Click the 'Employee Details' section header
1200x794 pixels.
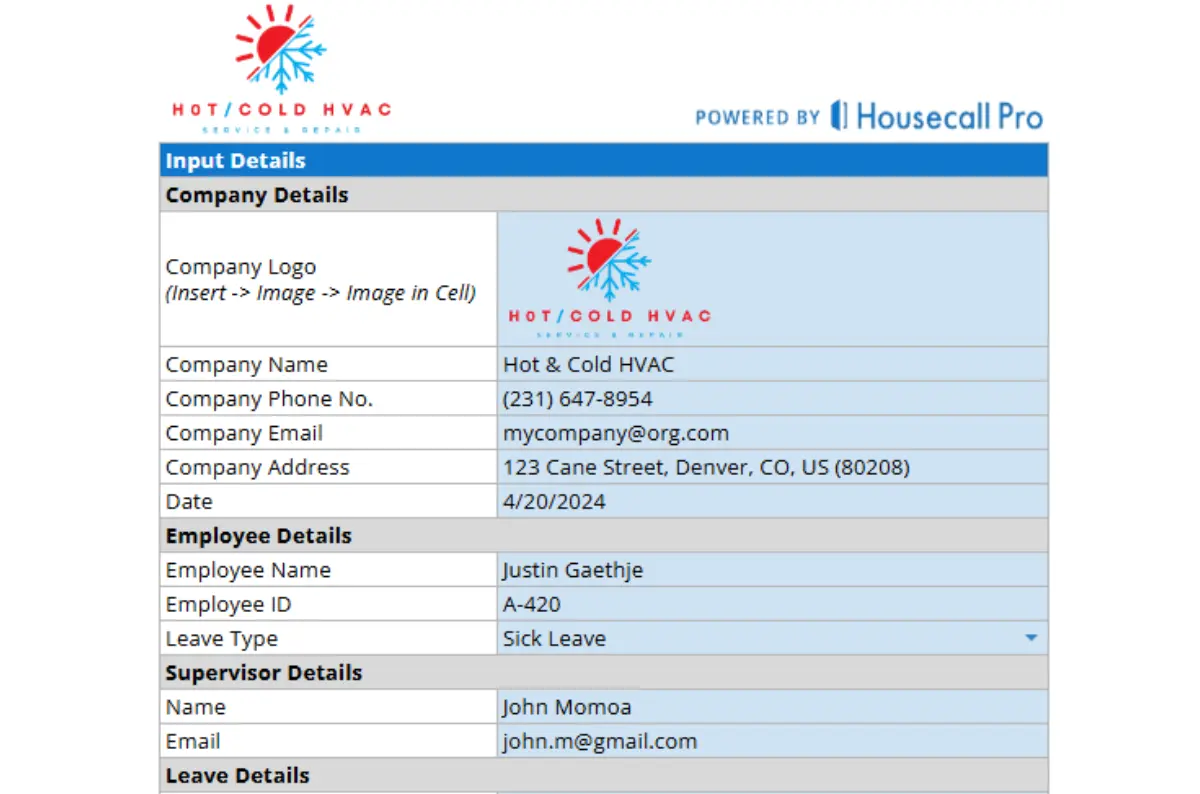point(604,535)
